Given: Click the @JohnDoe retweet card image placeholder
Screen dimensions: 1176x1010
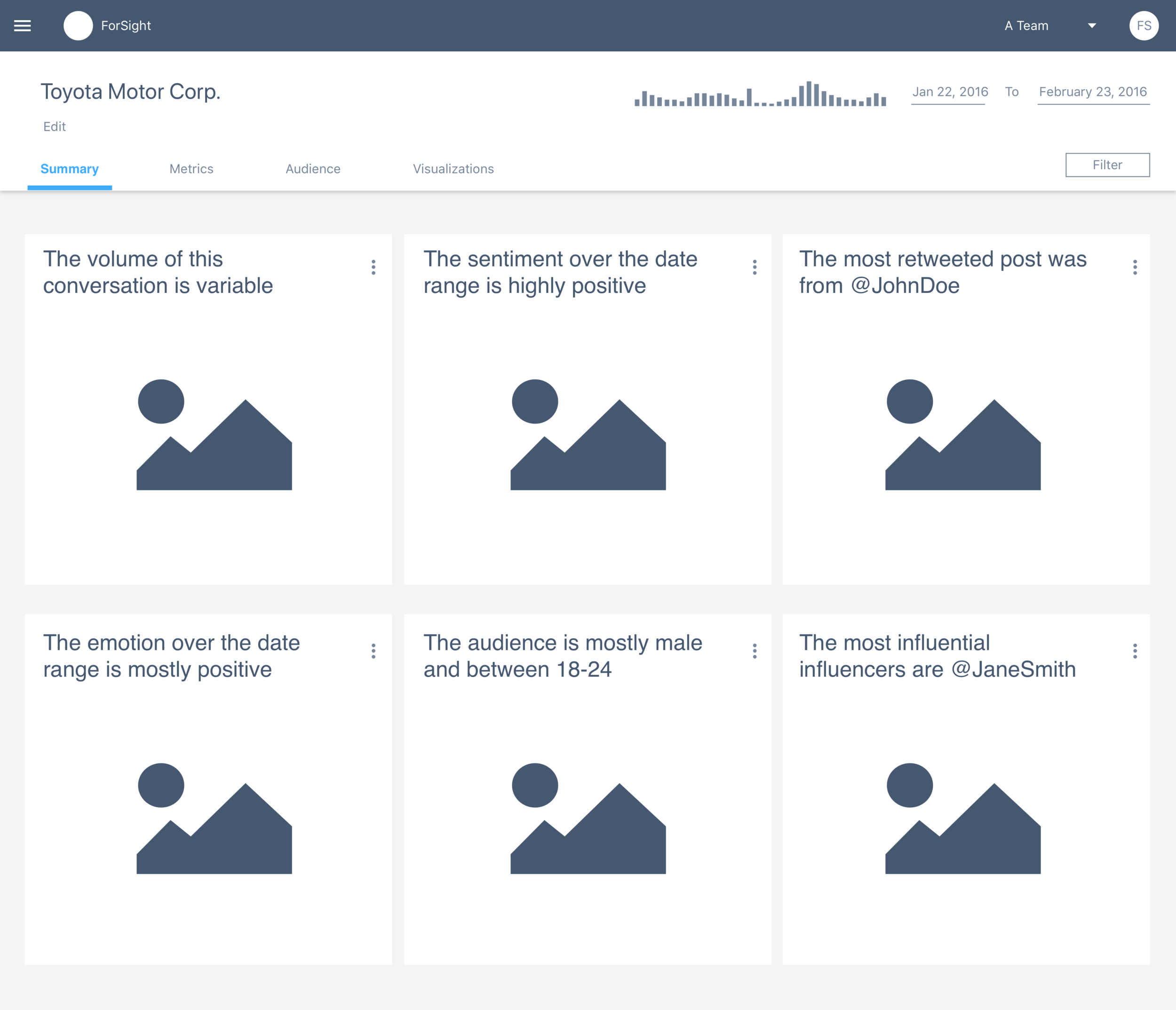Looking at the screenshot, I should (962, 434).
